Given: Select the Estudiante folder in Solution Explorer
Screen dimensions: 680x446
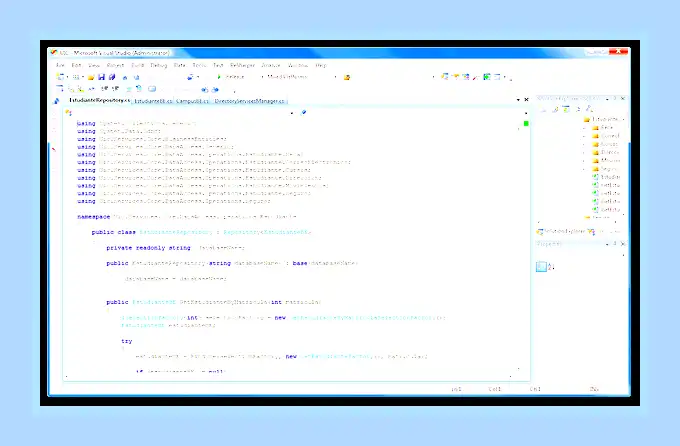Looking at the screenshot, I should tap(601, 119).
